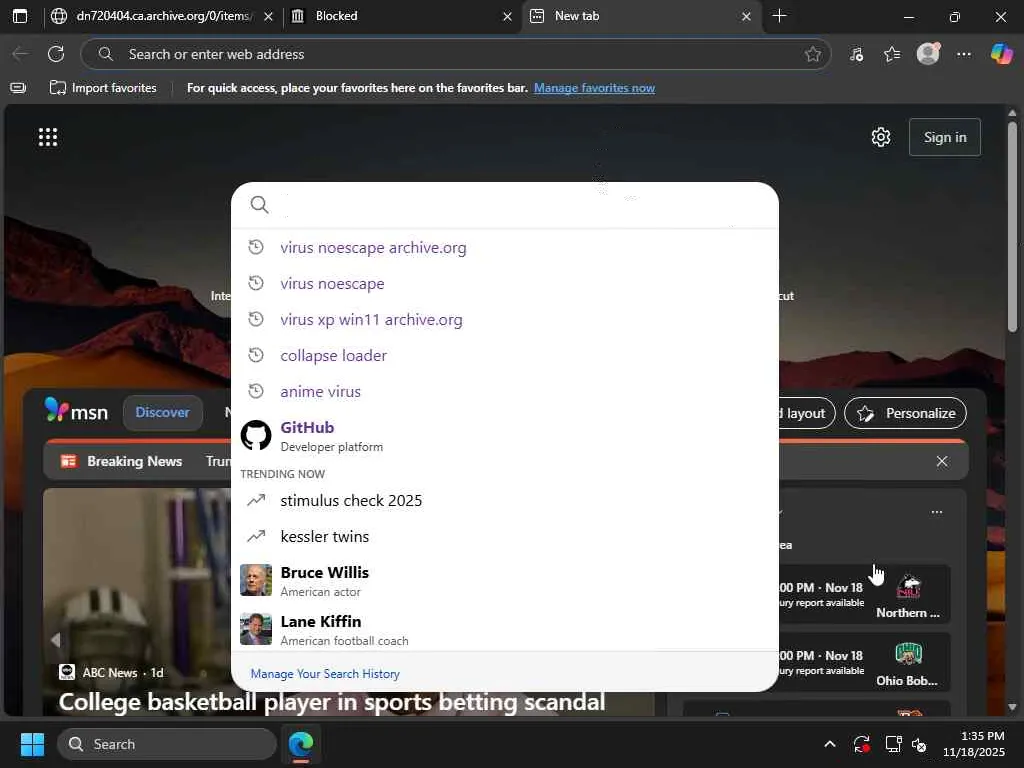Click the msn logo
The height and width of the screenshot is (768, 1024).
(76, 411)
